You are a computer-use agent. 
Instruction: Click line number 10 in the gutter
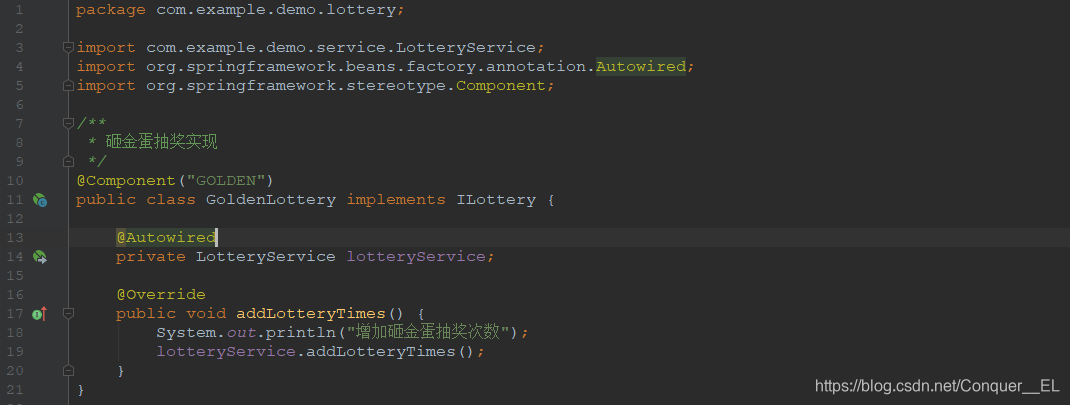coord(15,180)
